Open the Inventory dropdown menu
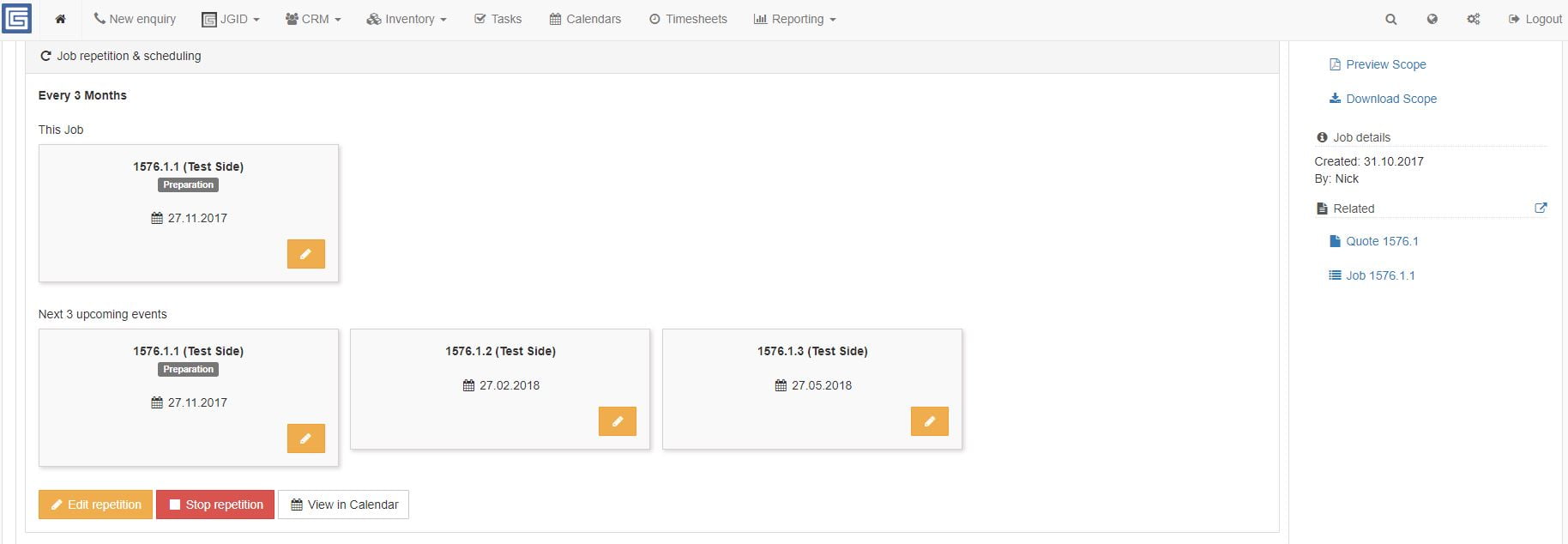Screen dimensions: 1568x544 pos(407,19)
